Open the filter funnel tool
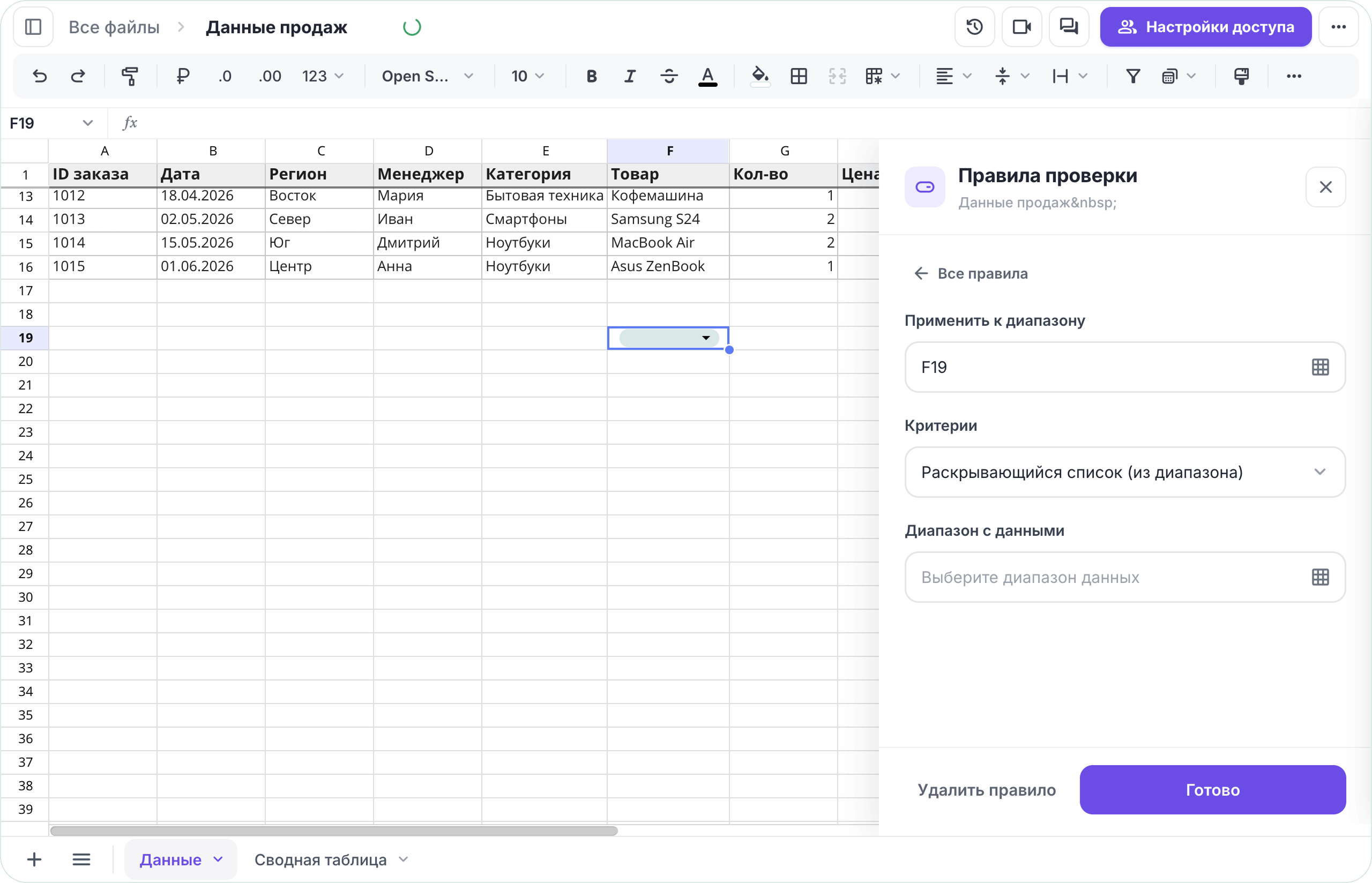The width and height of the screenshot is (1372, 883). (x=1133, y=76)
